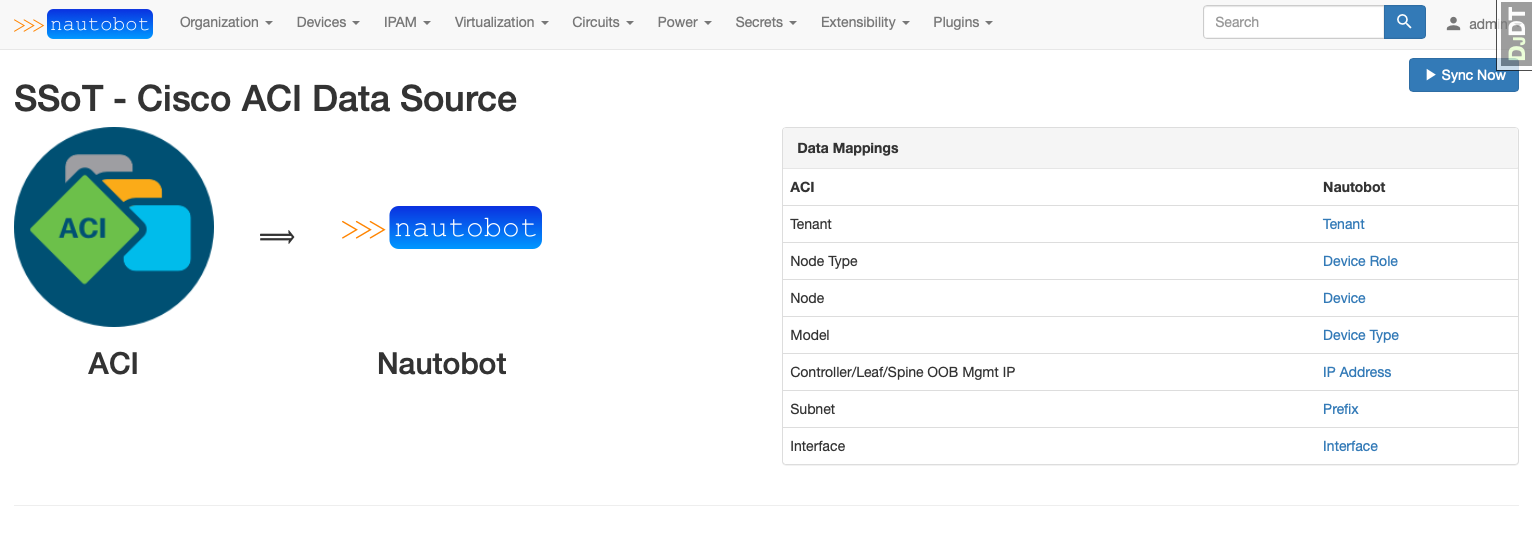
Task: Click the admin user icon
Action: point(1453,23)
